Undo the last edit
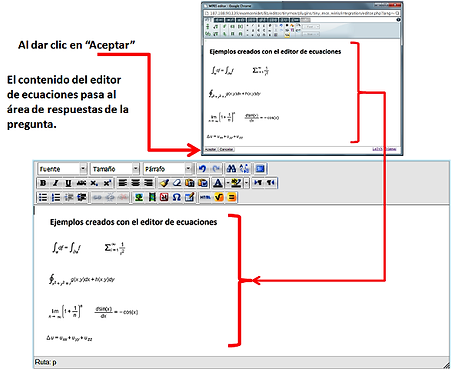Screen dimensions: 451x369 pos(202,169)
